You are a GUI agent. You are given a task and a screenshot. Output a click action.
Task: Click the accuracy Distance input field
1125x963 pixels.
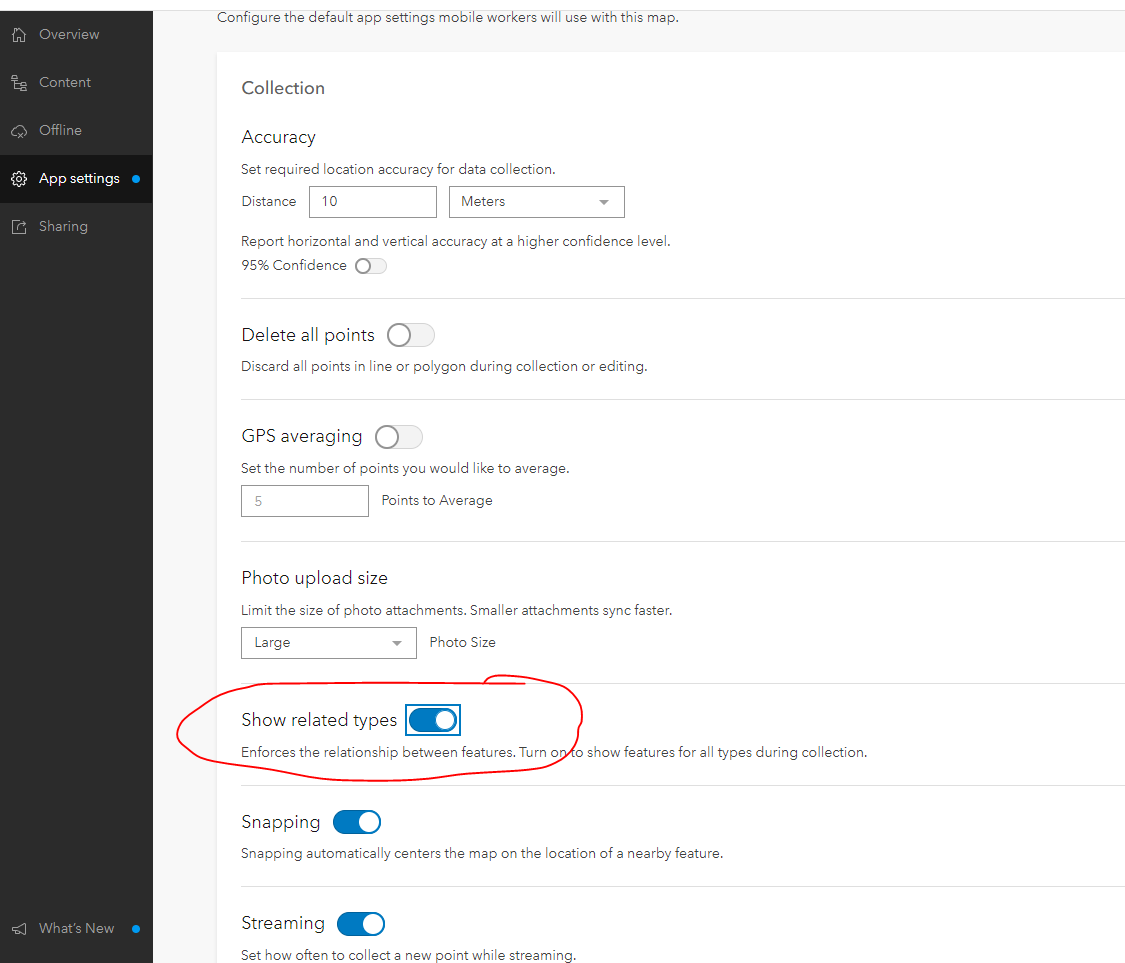pyautogui.click(x=372, y=202)
